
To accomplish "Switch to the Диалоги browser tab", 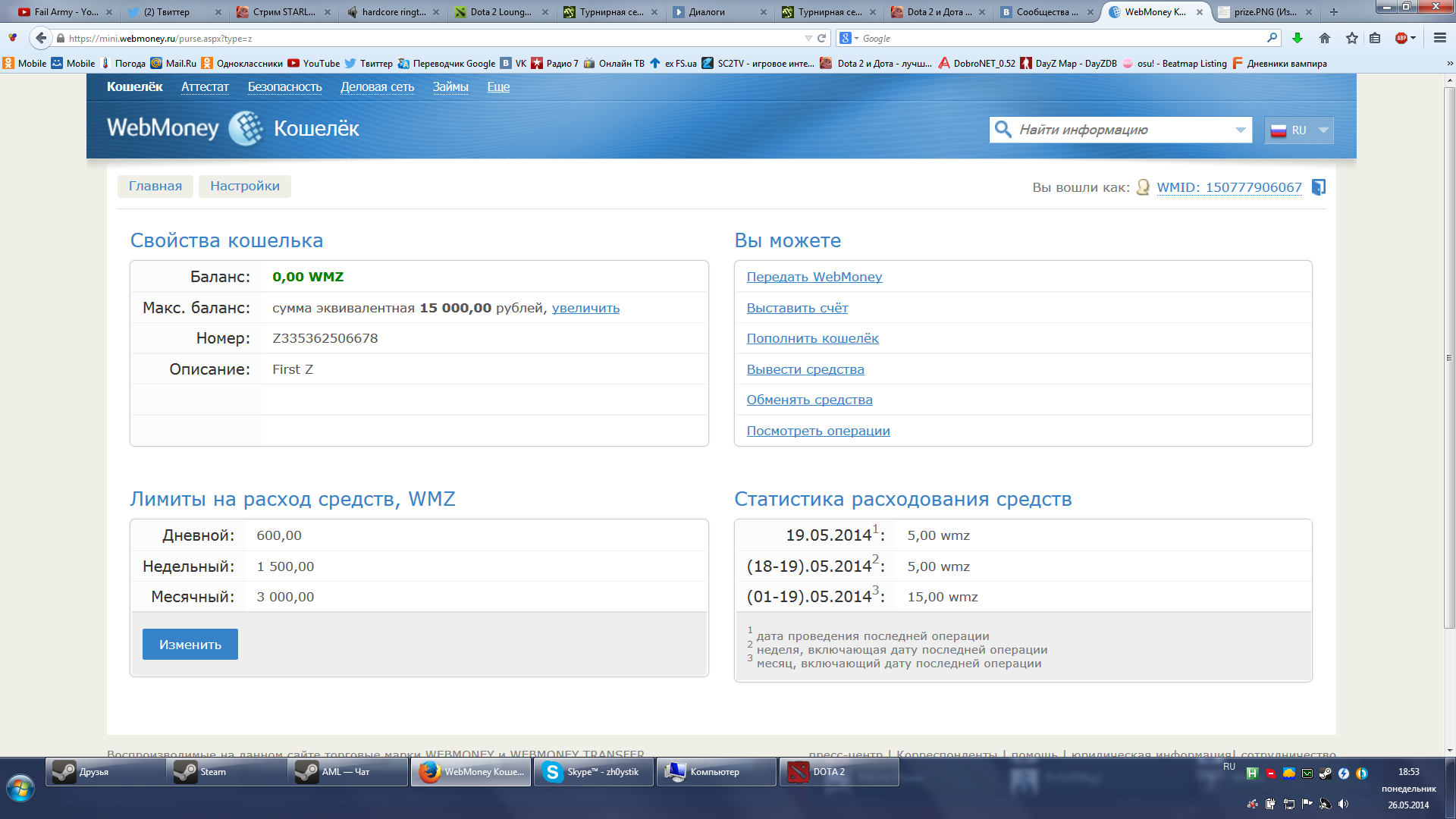I will pyautogui.click(x=719, y=12).
